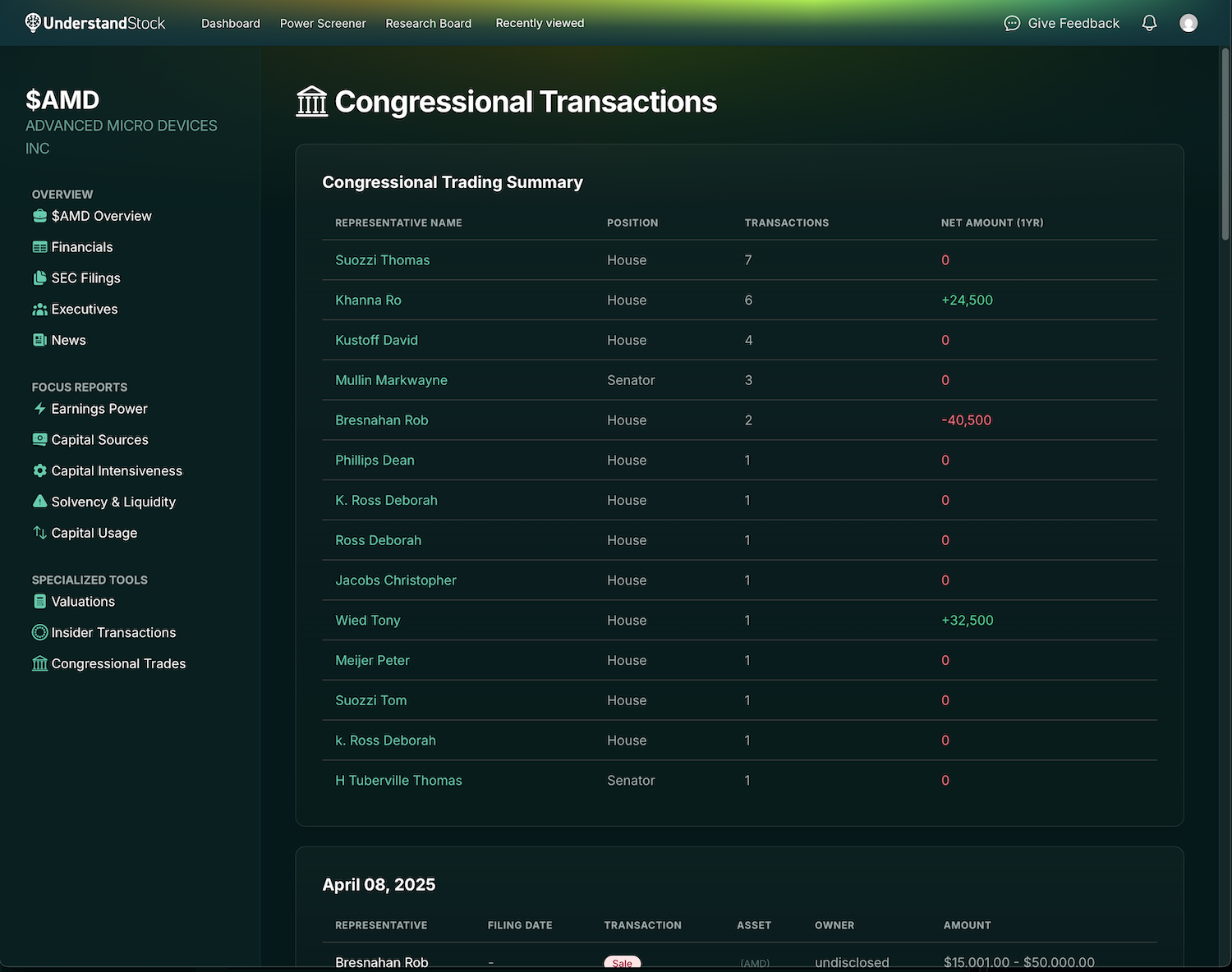Open Solvency & Liquidity report
The height and width of the screenshot is (972, 1232).
click(113, 502)
